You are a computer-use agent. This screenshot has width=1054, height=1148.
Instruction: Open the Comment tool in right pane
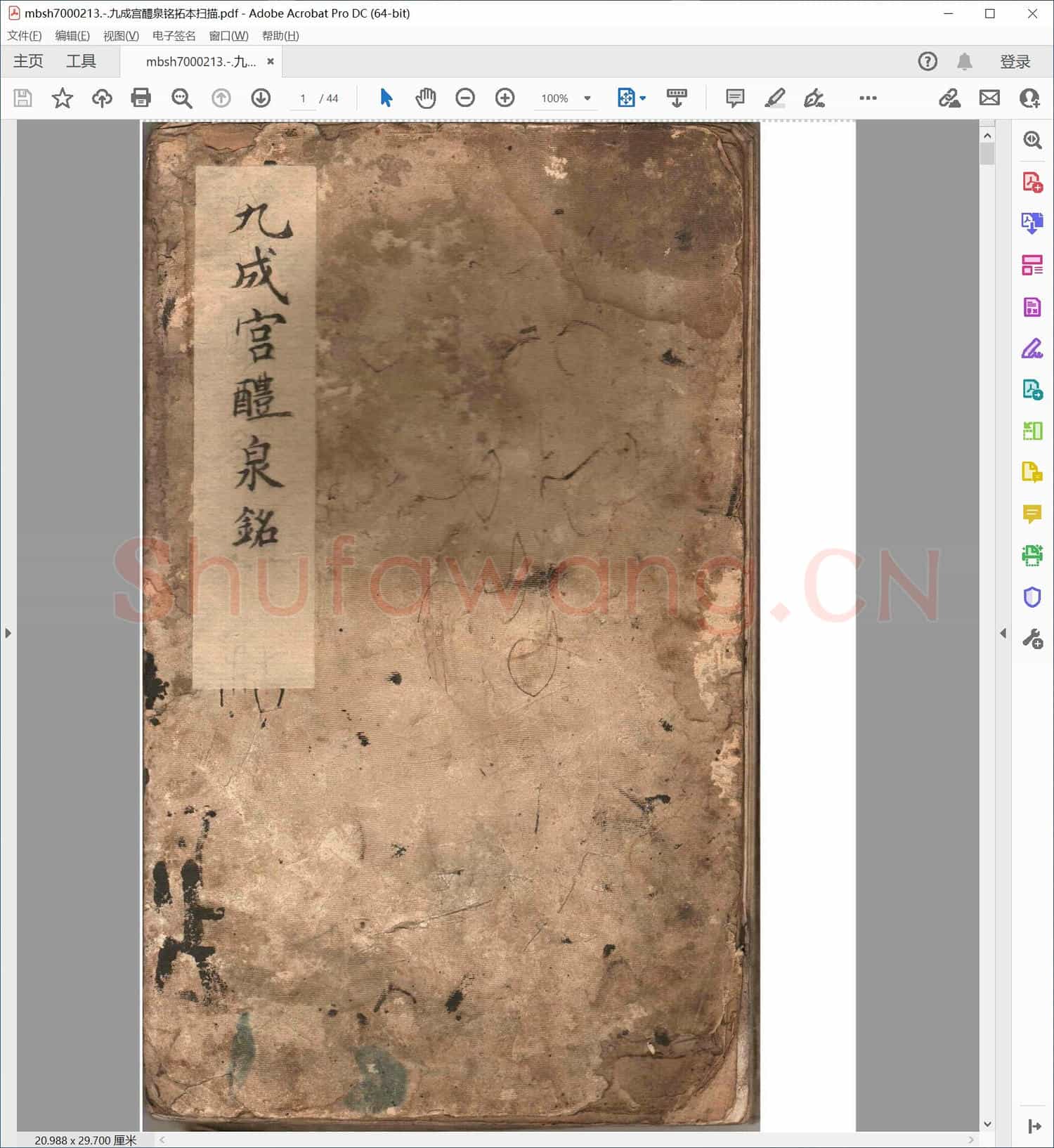1032,514
